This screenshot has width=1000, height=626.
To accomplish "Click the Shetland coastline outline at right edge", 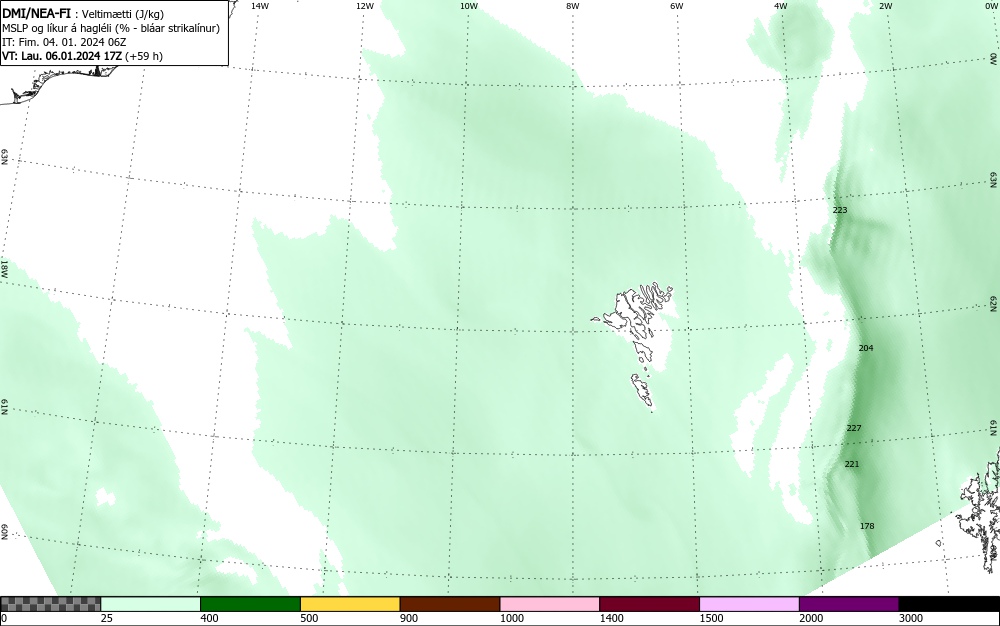I will pos(979,510).
